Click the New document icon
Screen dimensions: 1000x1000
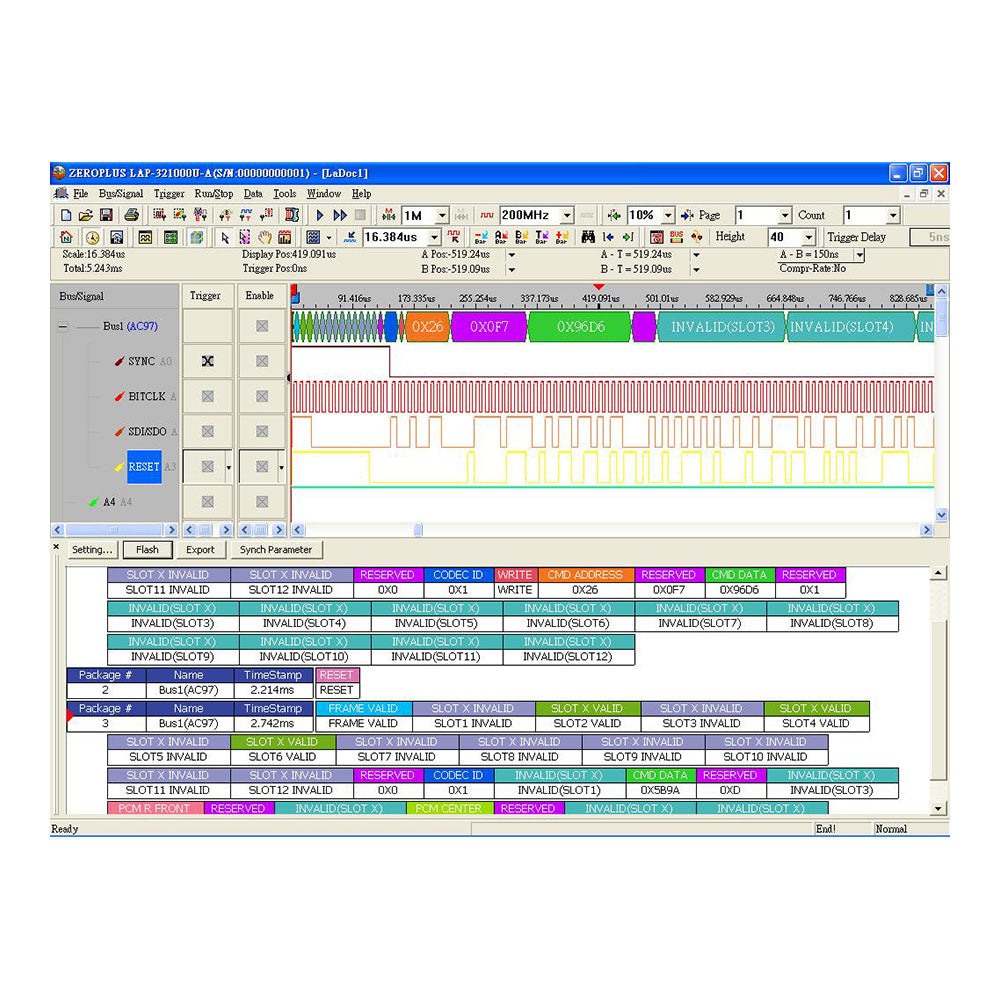tap(66, 216)
